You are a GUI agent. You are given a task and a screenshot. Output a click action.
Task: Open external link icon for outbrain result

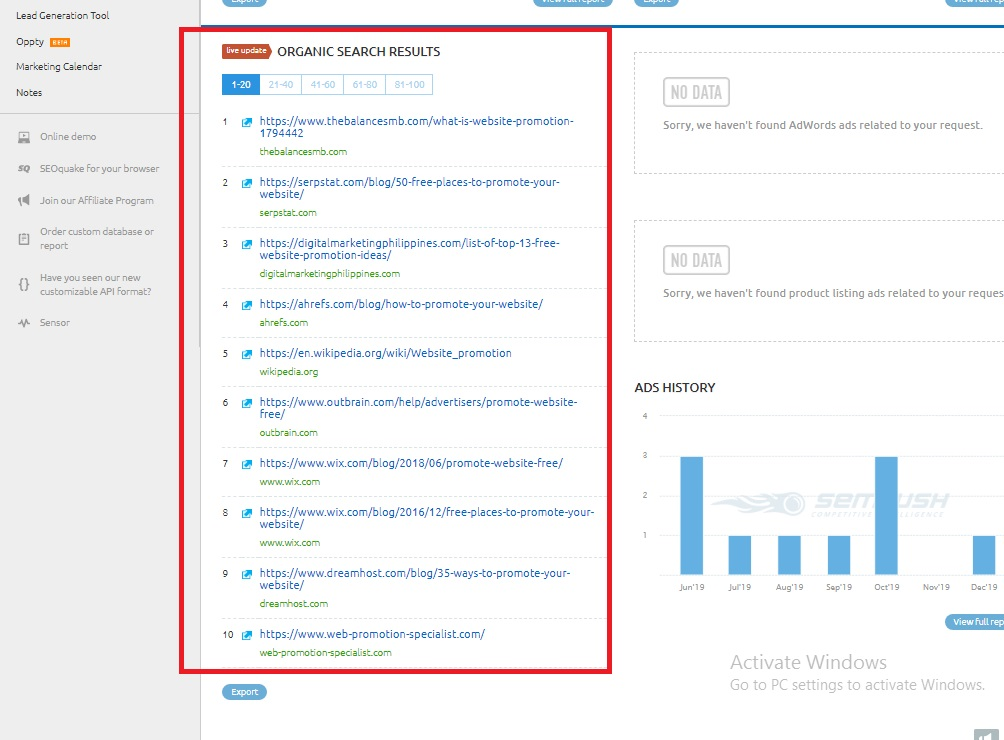coord(247,403)
